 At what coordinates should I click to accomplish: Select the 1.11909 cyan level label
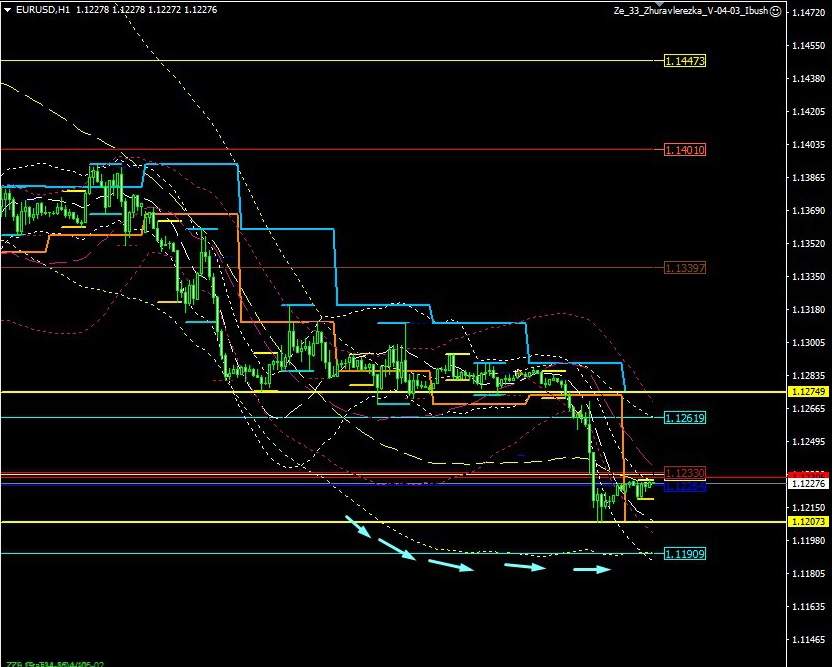pyautogui.click(x=685, y=553)
